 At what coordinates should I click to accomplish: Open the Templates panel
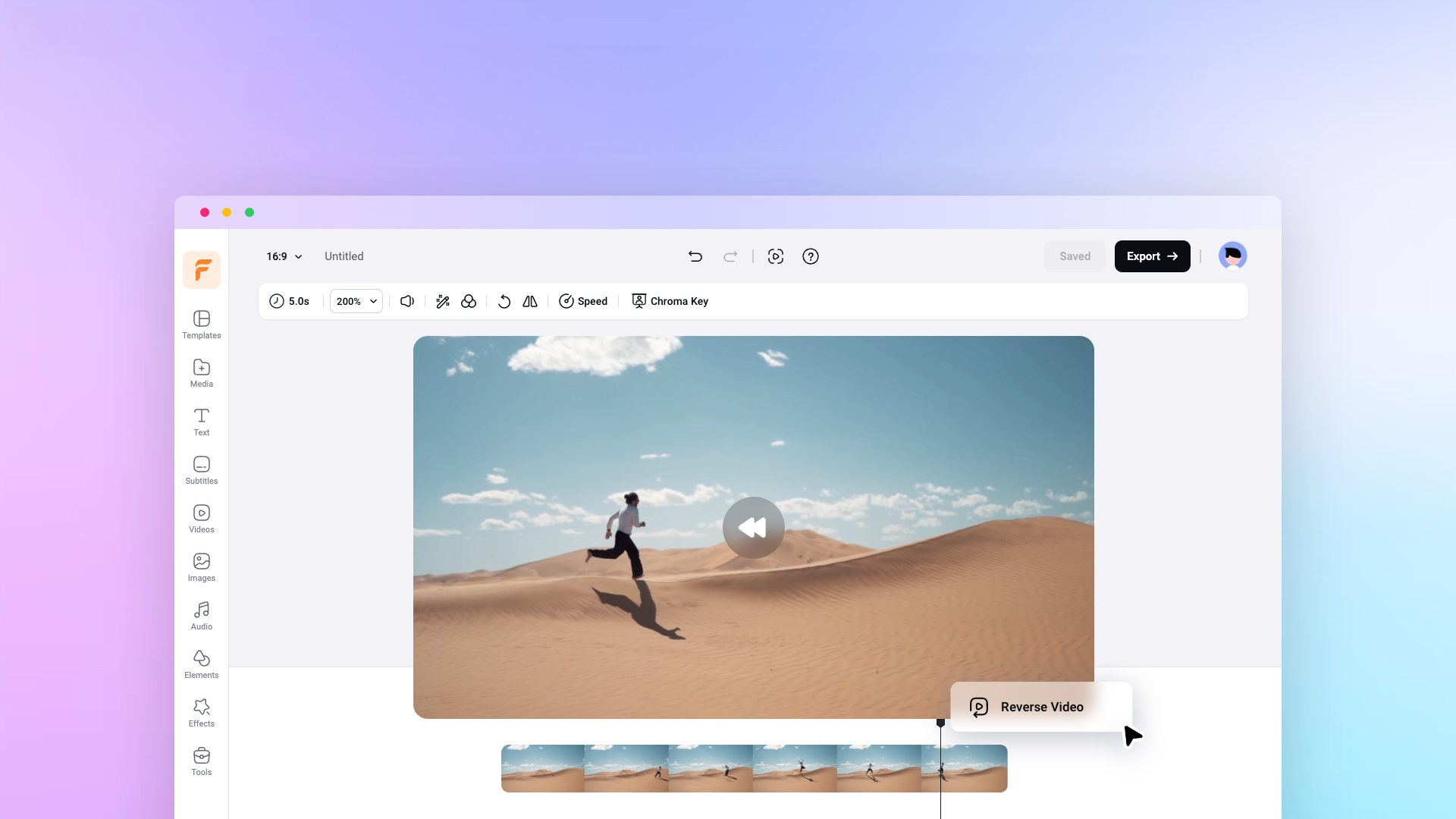coord(201,325)
